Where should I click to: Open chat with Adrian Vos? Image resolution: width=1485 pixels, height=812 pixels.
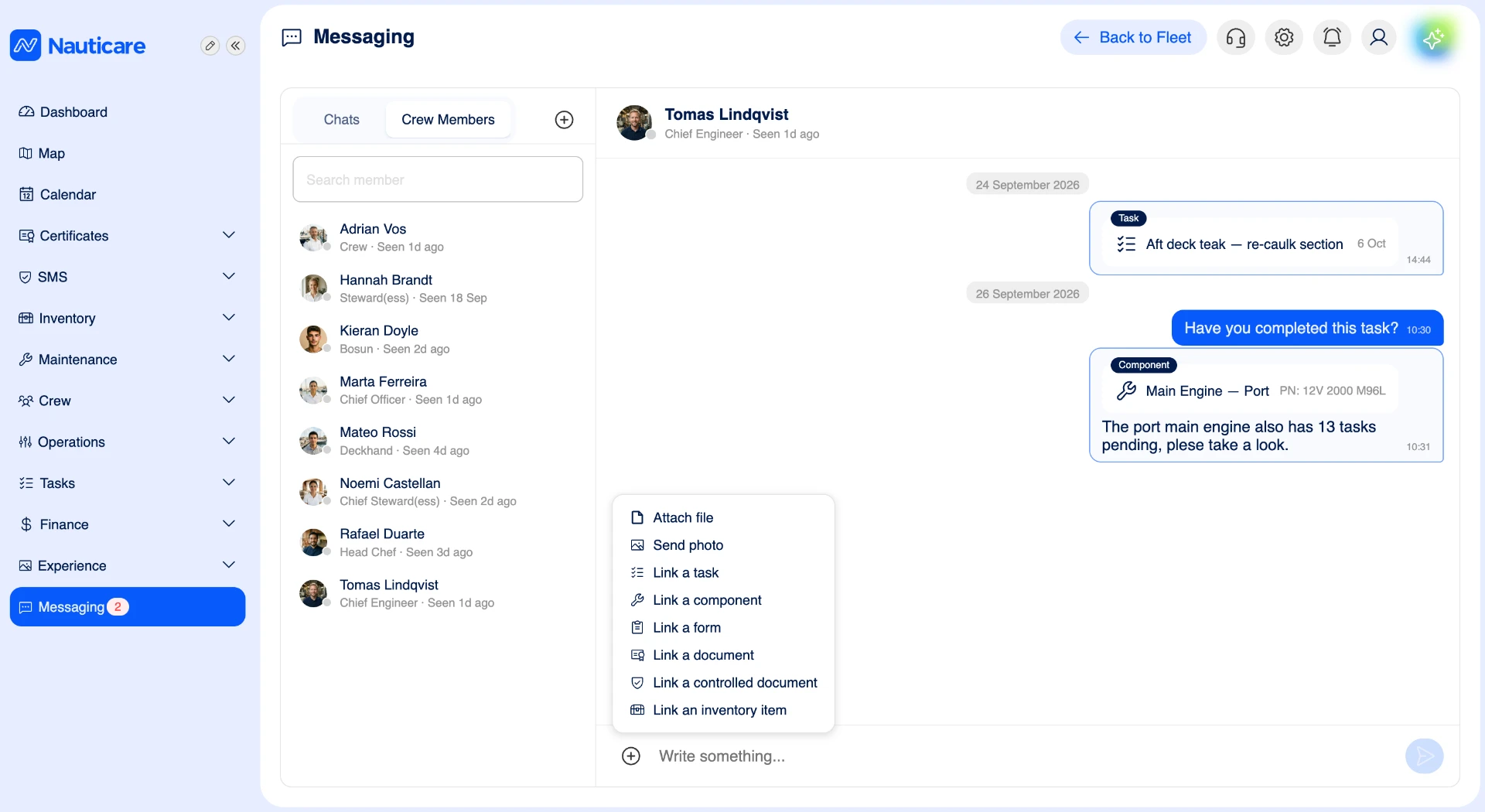tap(438, 237)
